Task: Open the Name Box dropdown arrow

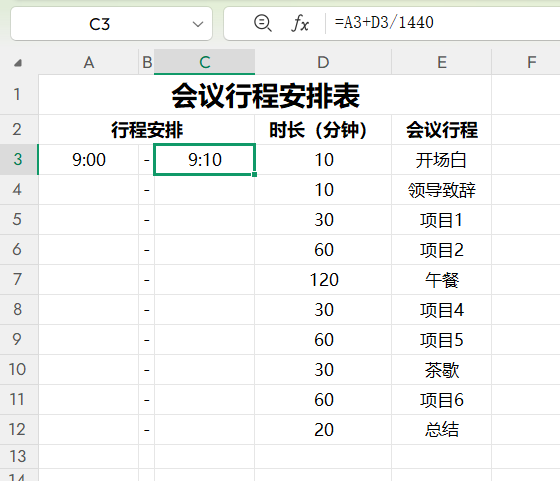Action: [198, 24]
